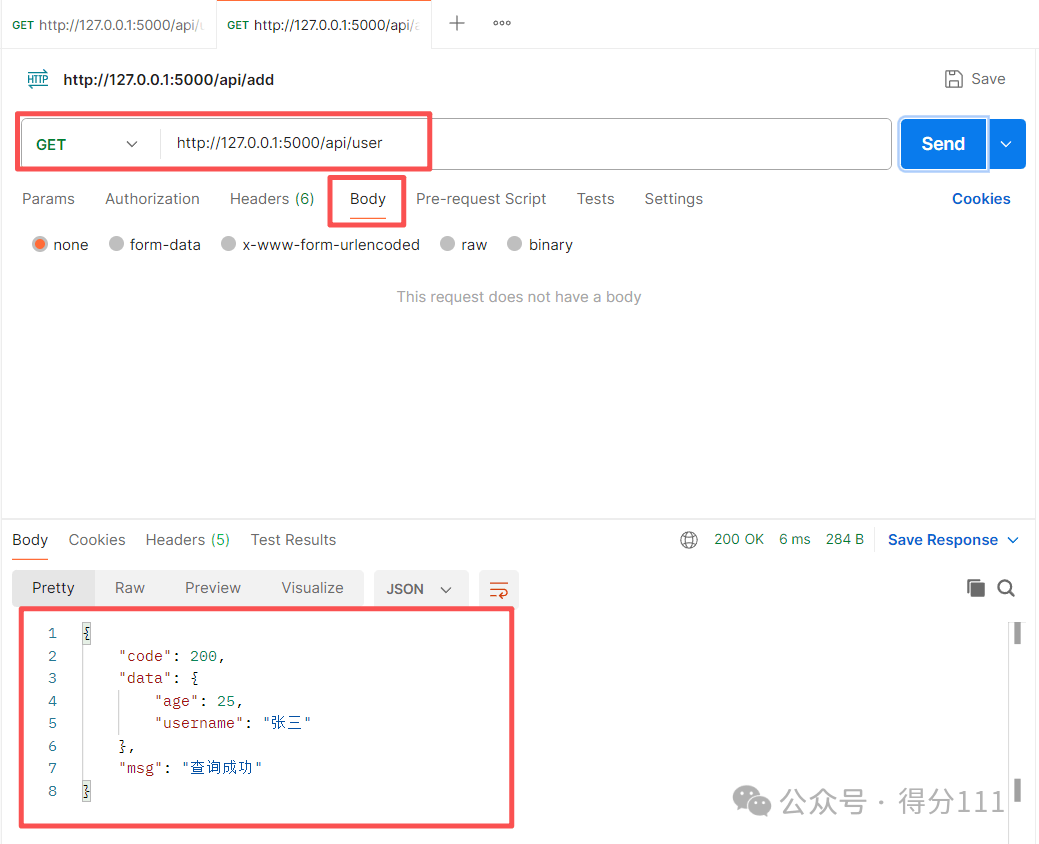
Task: Open the tab overflow three-dots menu
Action: point(502,23)
